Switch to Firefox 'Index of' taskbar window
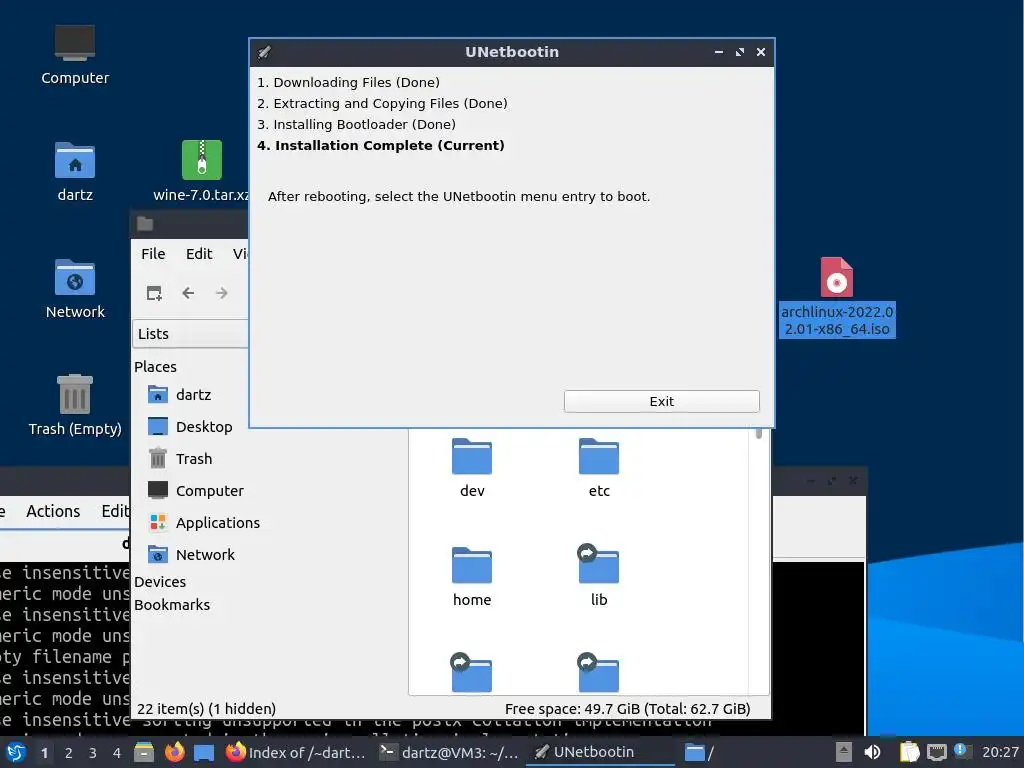This screenshot has height=768, width=1024. [295, 752]
